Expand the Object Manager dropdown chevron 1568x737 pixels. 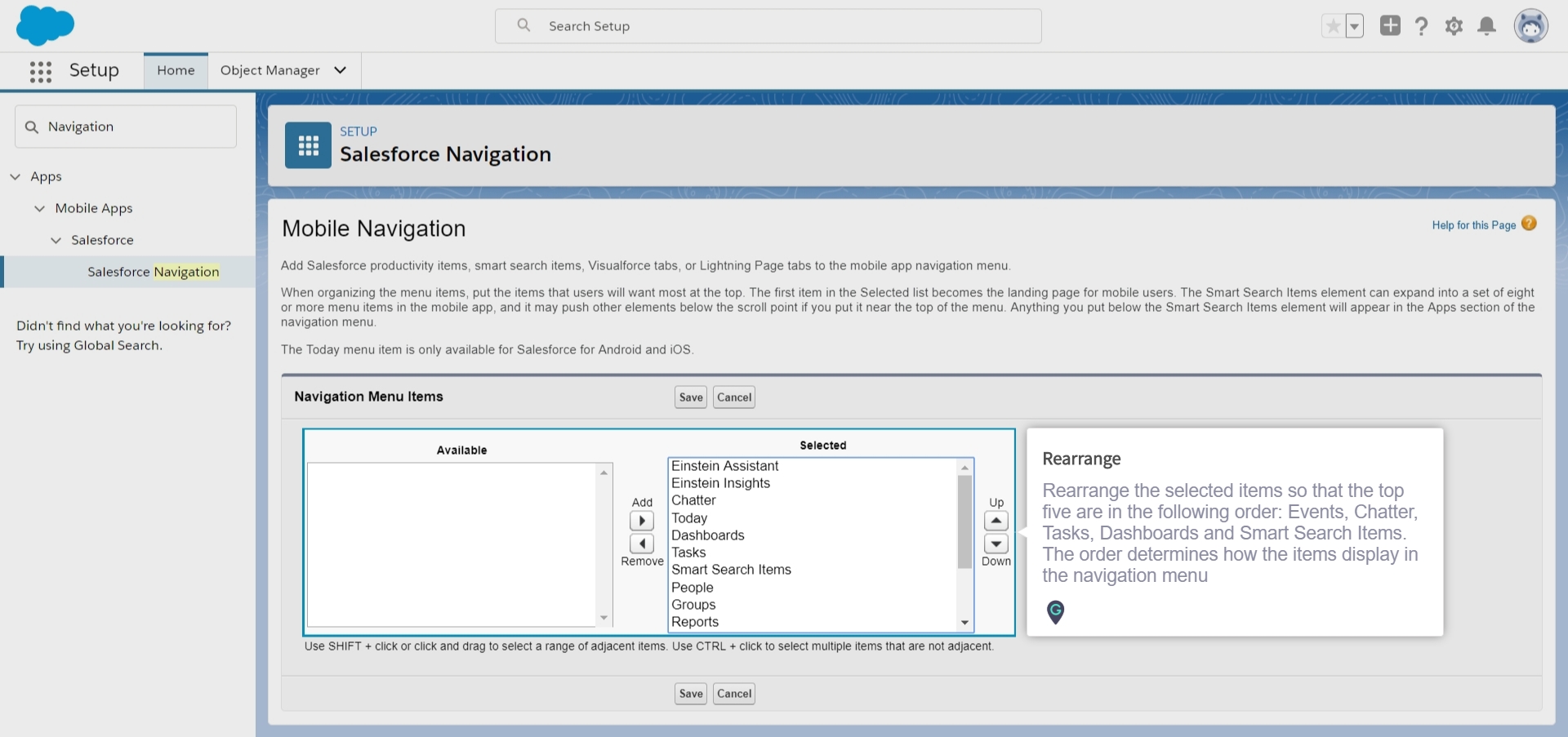tap(341, 70)
